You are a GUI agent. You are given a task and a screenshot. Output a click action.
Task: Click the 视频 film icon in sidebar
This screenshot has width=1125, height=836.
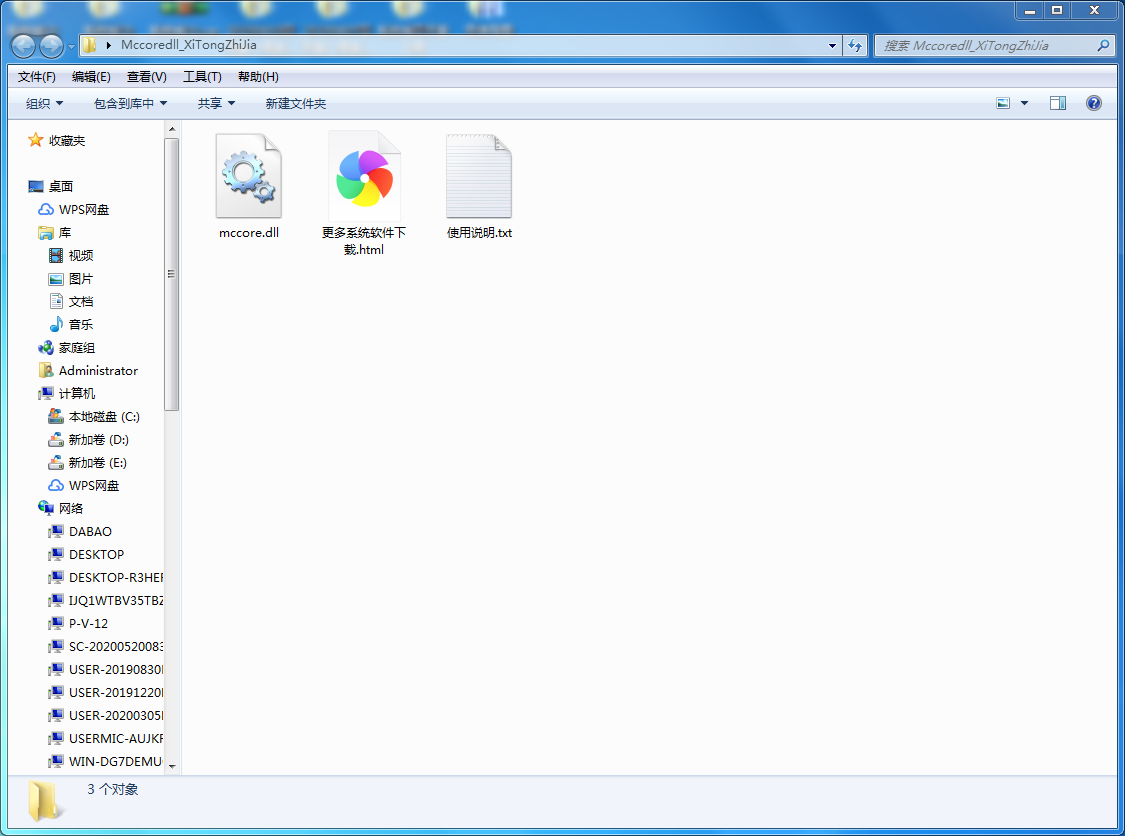tap(56, 255)
